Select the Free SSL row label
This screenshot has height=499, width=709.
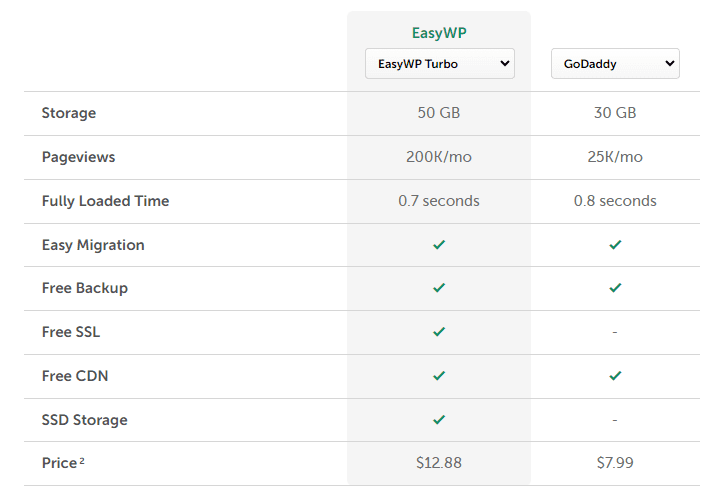coord(71,332)
